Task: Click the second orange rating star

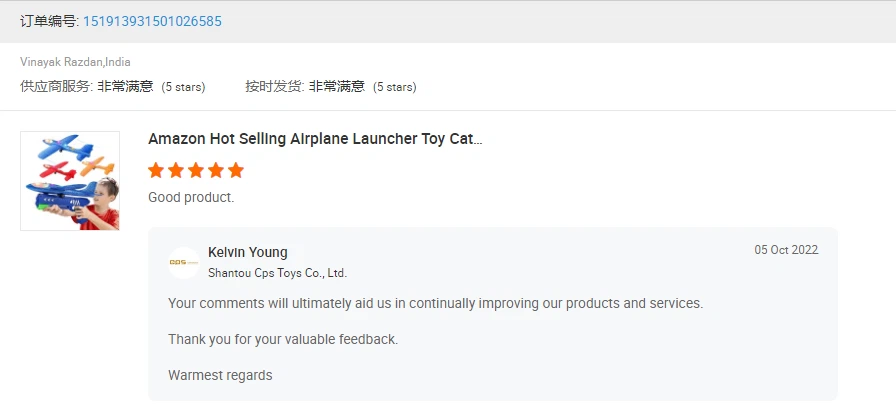Action: click(x=176, y=170)
